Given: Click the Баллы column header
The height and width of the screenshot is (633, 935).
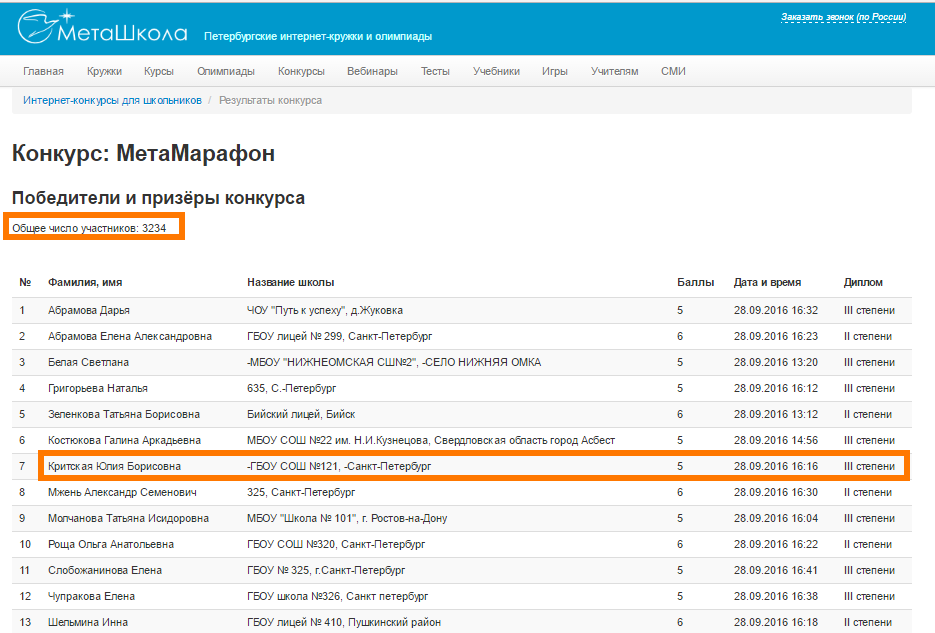Looking at the screenshot, I should [695, 282].
